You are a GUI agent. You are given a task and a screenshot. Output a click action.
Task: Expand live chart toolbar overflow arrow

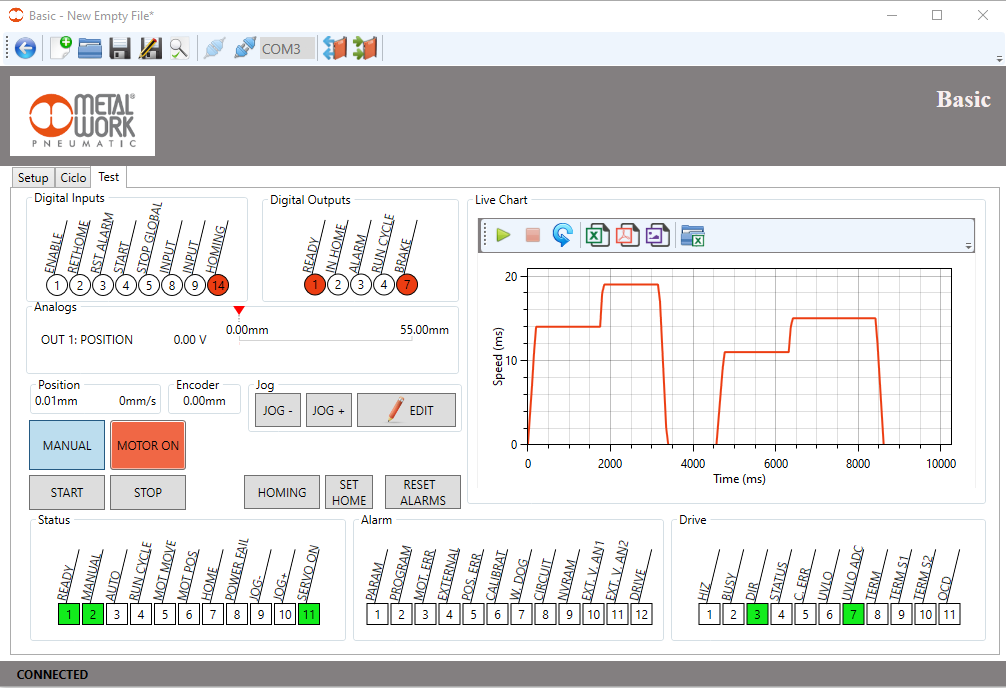click(968, 246)
